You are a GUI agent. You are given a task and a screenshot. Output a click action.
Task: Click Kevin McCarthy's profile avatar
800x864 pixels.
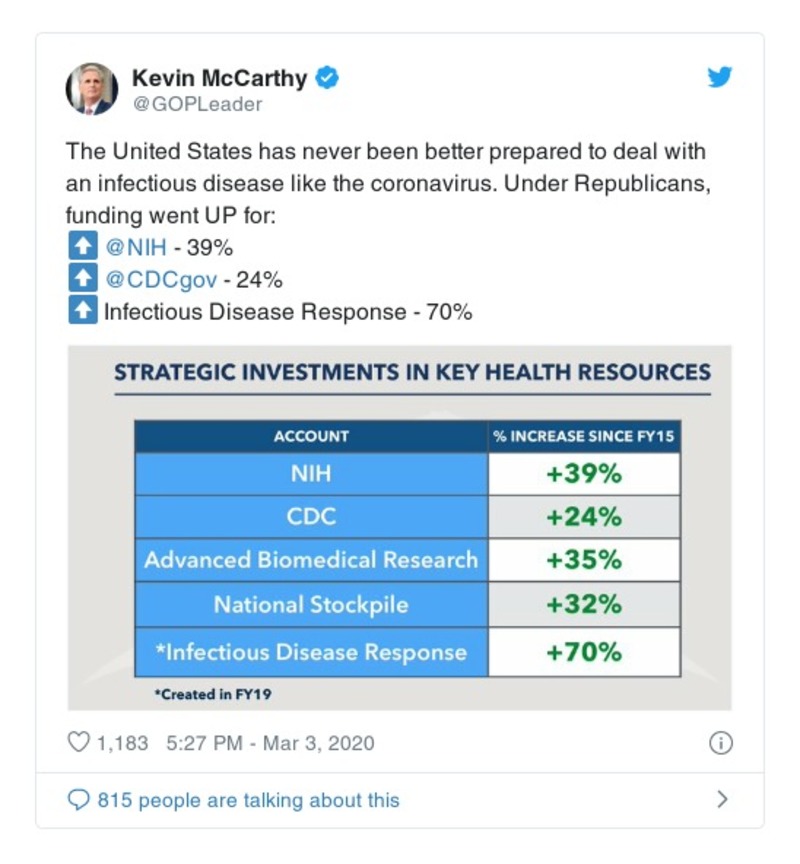[92, 88]
